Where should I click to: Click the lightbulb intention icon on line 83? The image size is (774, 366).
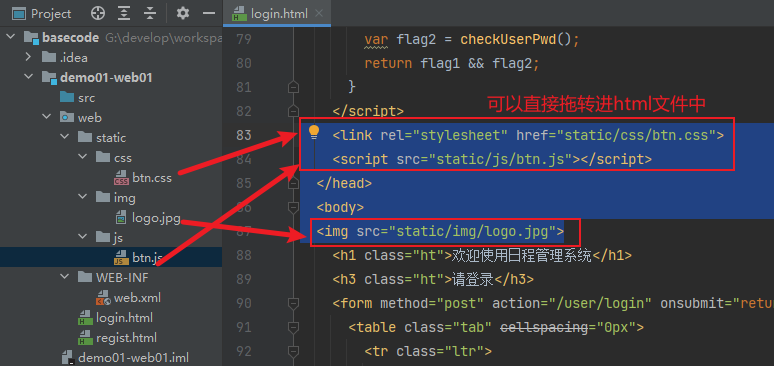click(314, 132)
